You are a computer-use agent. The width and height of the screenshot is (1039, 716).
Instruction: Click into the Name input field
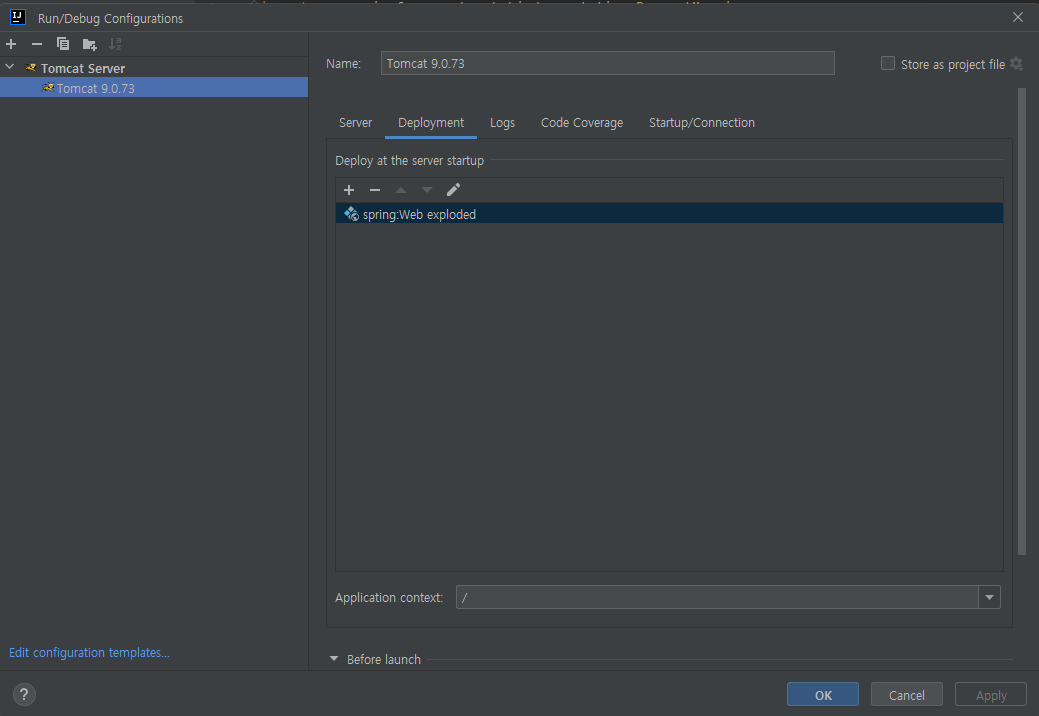[x=608, y=64]
